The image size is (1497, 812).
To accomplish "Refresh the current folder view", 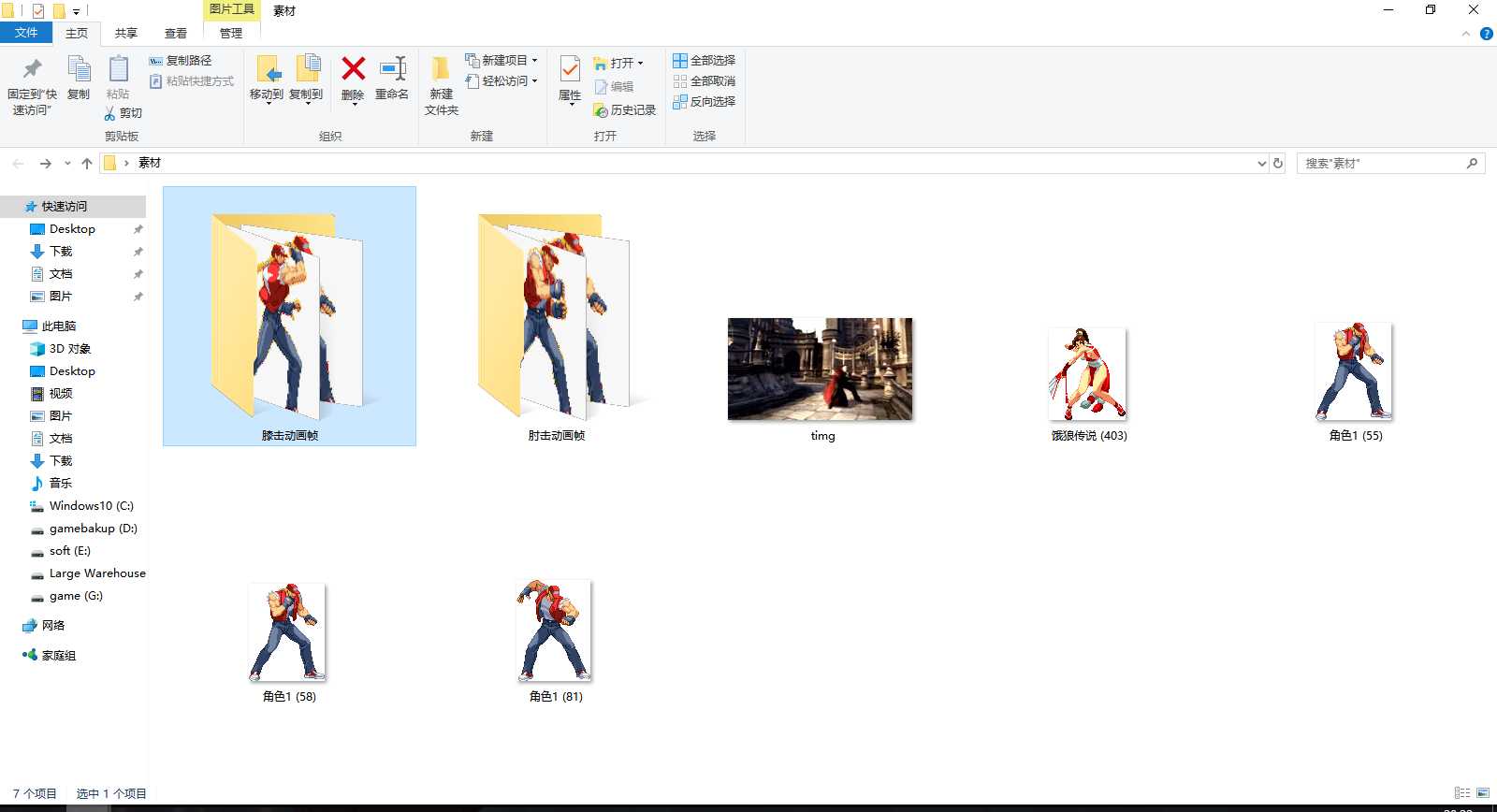I will click(x=1278, y=163).
